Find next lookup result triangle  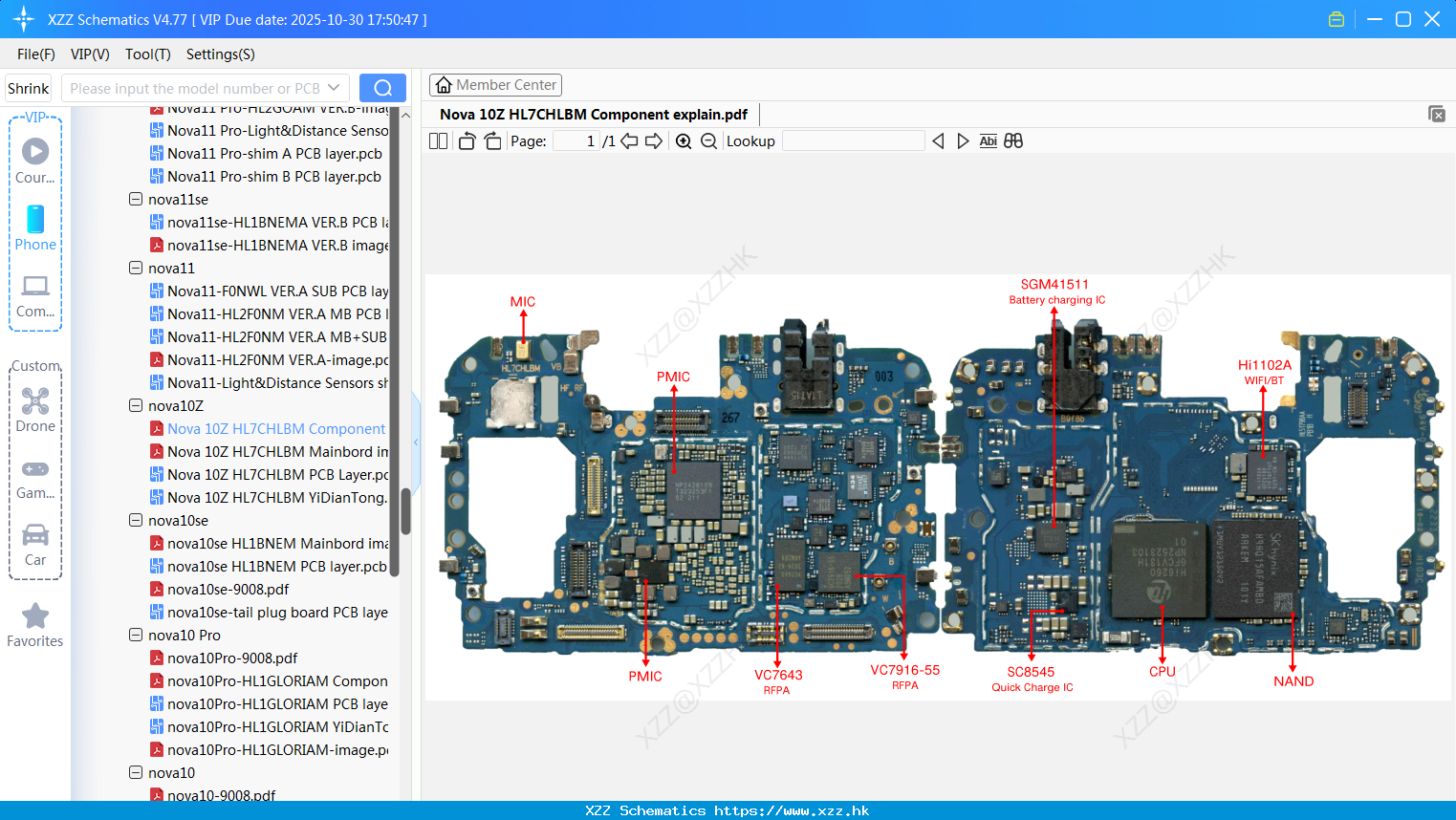click(x=963, y=141)
